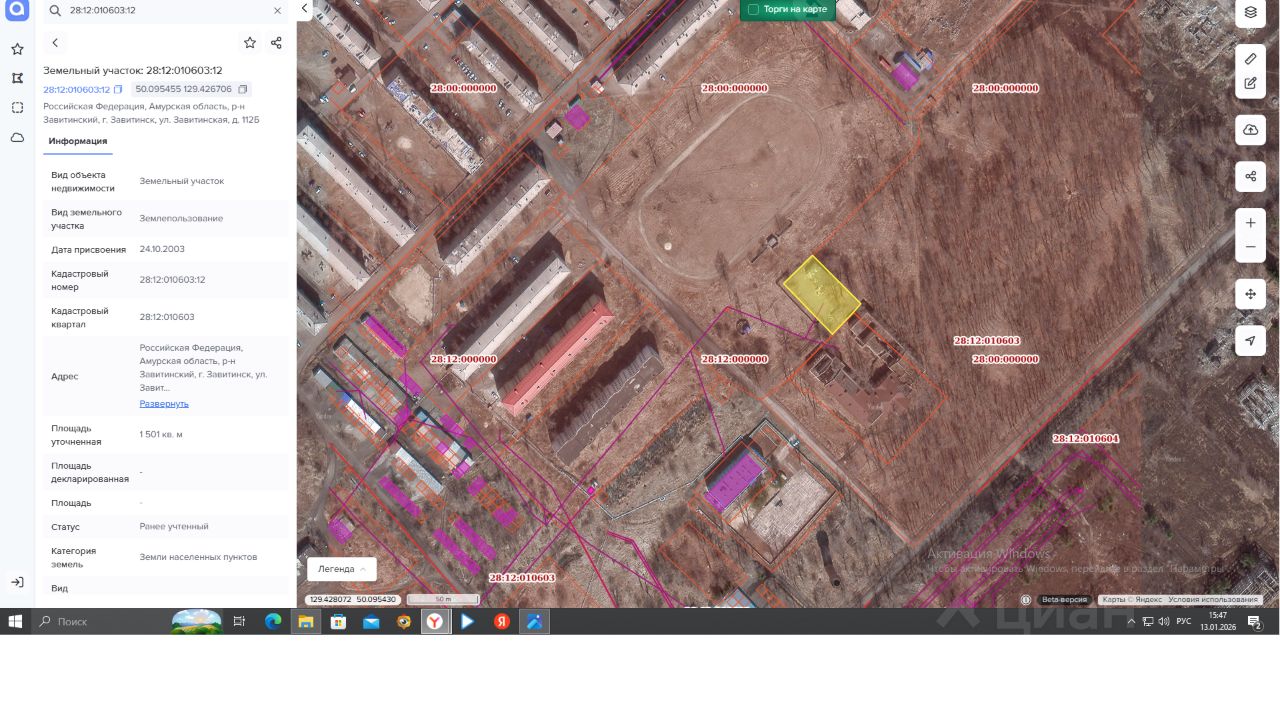
Task: Click the map label 28:12:010604
Action: (x=1085, y=439)
